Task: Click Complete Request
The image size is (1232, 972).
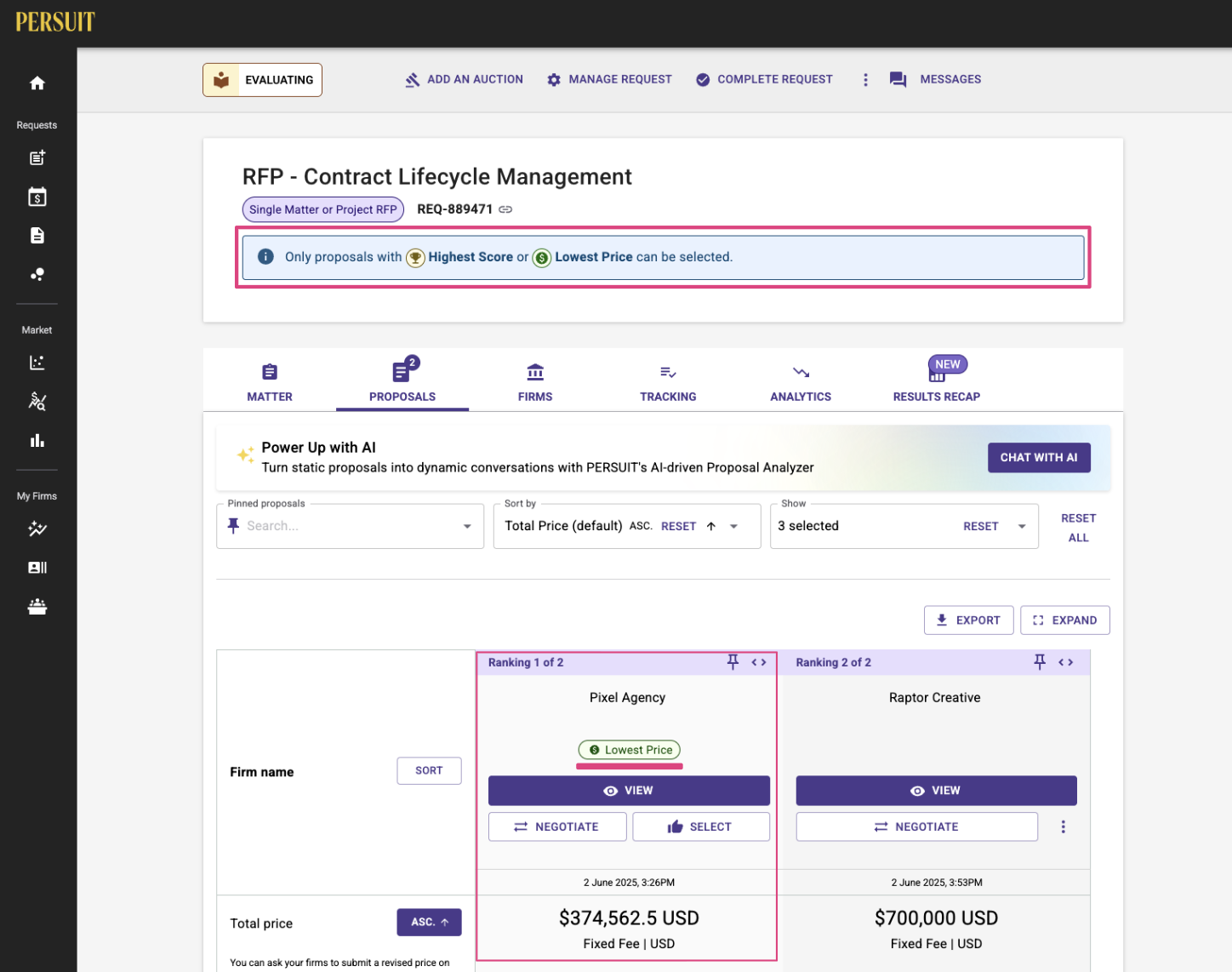Action: (x=764, y=79)
